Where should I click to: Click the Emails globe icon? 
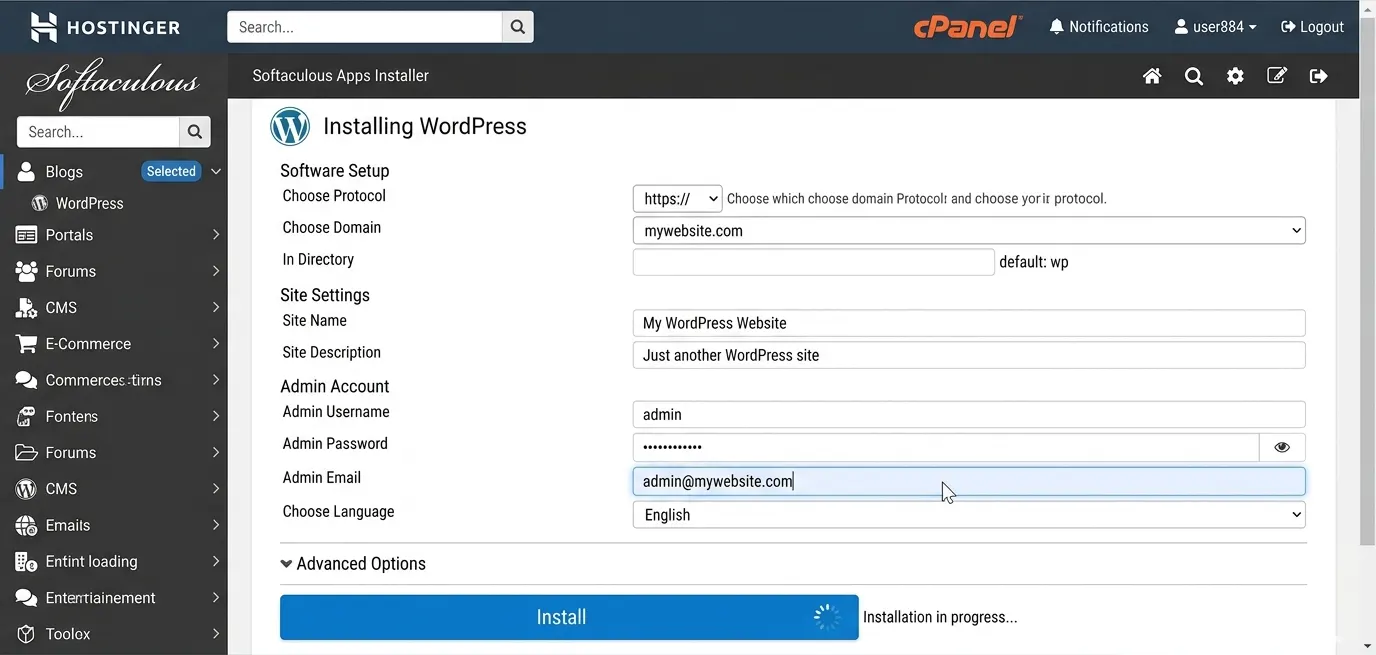pos(27,525)
